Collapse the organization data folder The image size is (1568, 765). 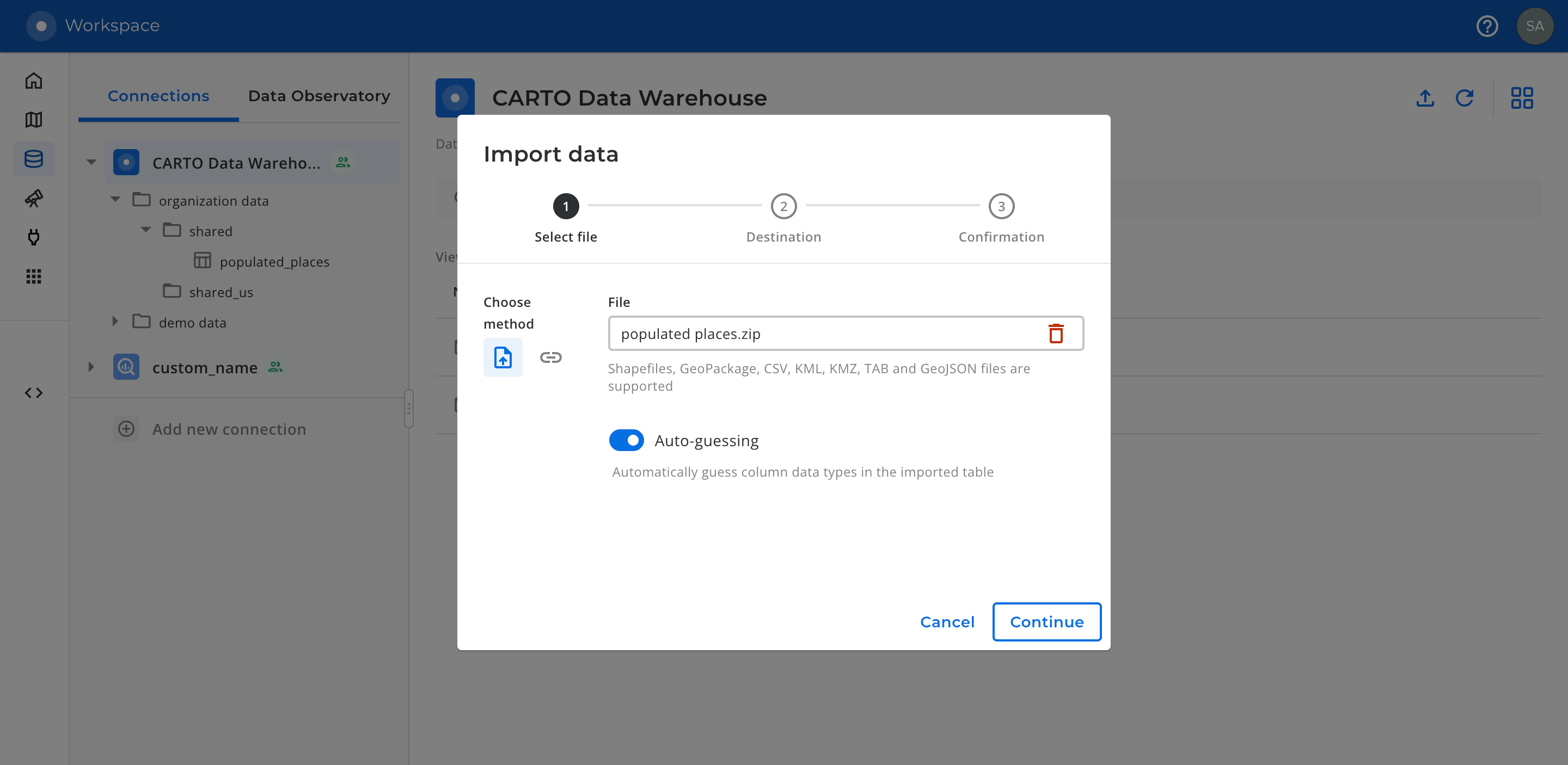point(115,200)
